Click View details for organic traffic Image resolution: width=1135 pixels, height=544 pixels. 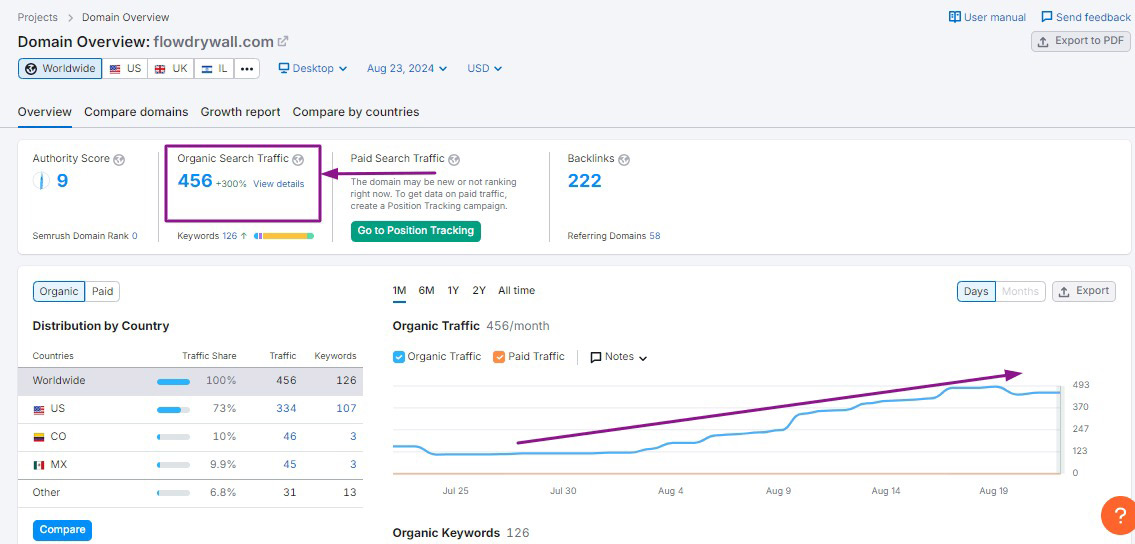click(279, 184)
